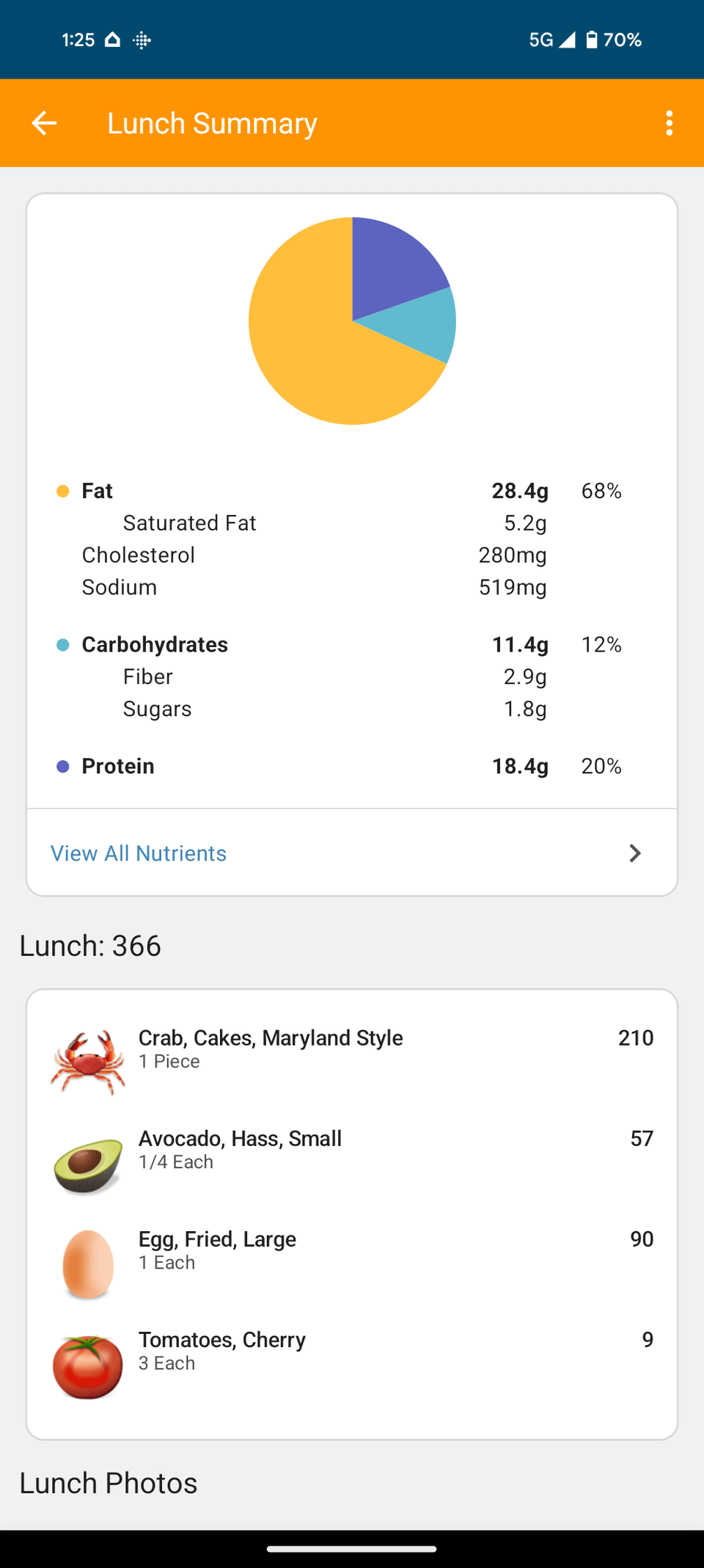Tap the home icon in status bar

click(x=112, y=40)
